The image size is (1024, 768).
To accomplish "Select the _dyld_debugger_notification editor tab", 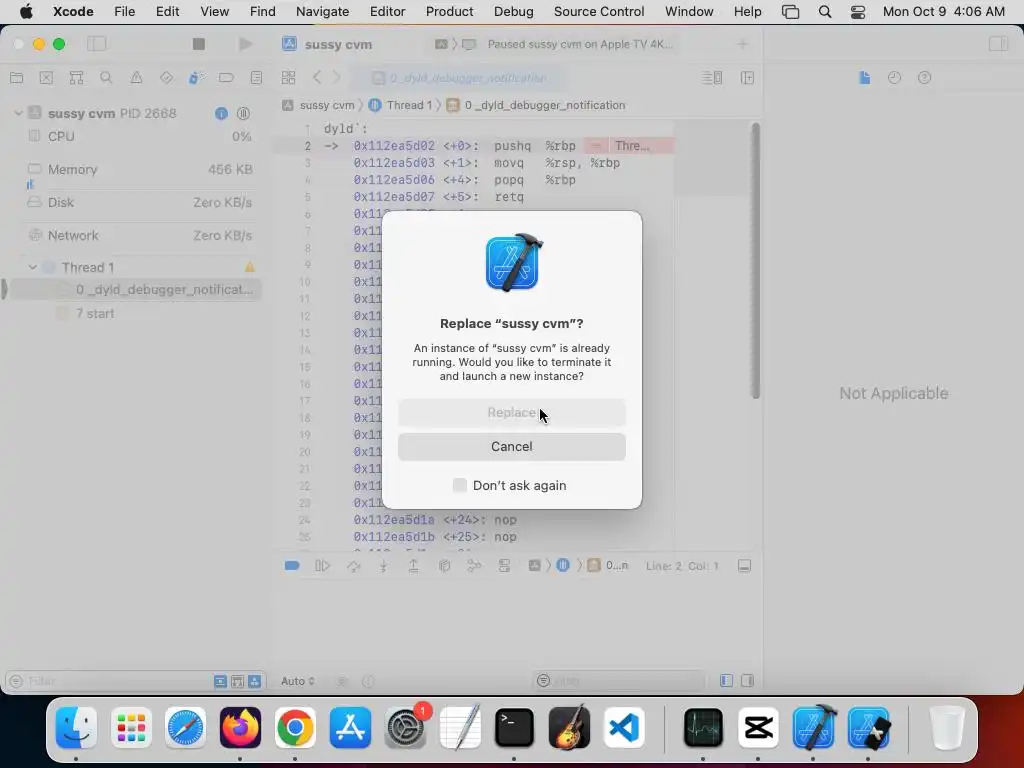I will click(458, 78).
